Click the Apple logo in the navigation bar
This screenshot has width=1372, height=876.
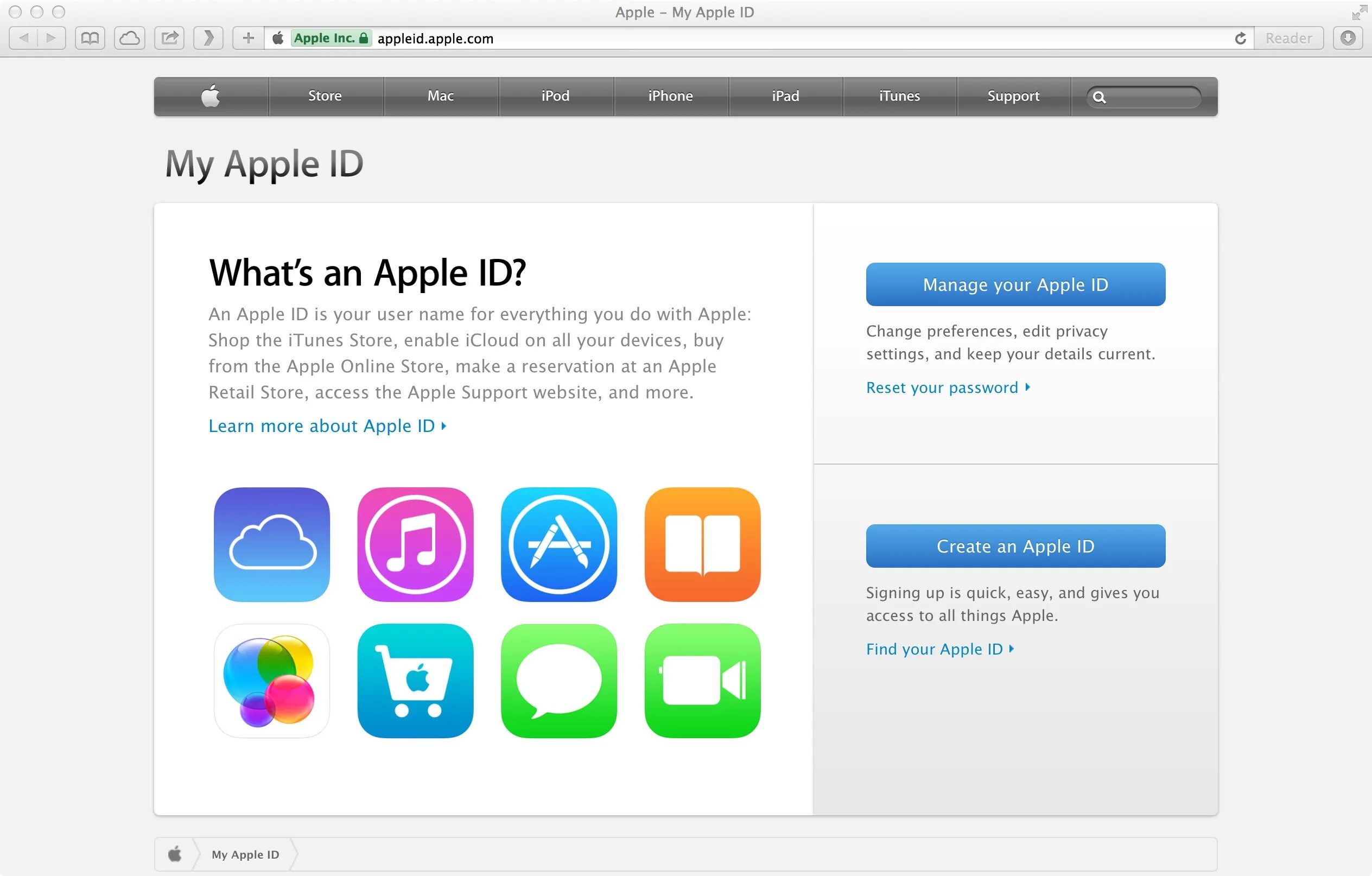(211, 96)
